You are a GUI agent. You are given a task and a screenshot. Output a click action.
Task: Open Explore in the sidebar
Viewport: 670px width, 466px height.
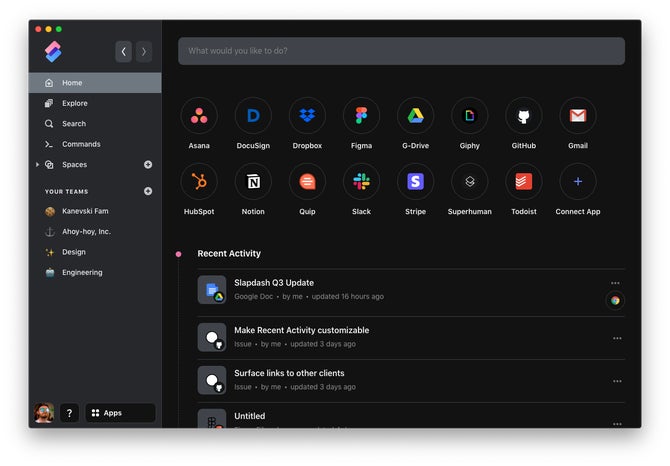[x=95, y=103]
